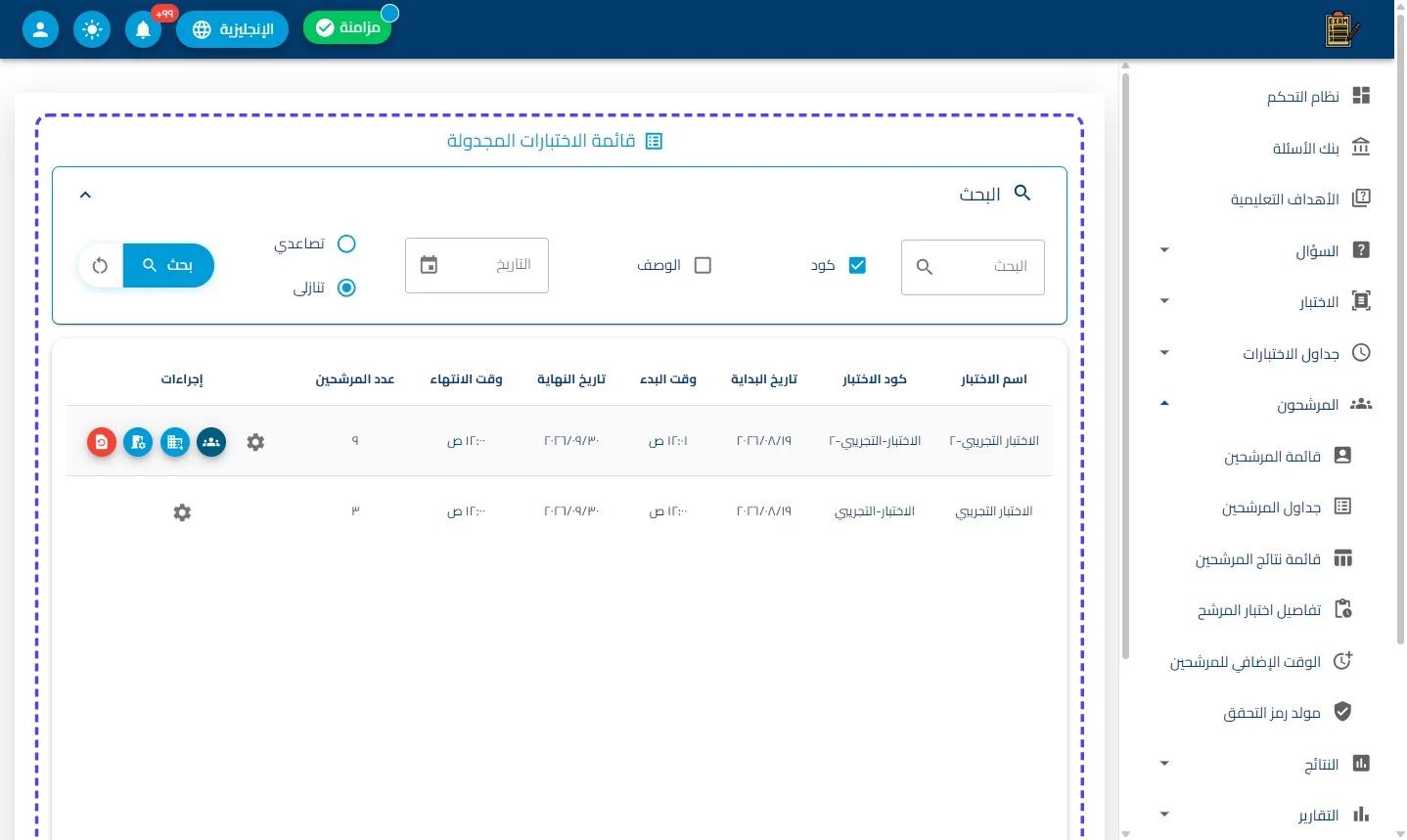Open الوقت الإضافي للمرشحين in sidebar

(1260, 662)
